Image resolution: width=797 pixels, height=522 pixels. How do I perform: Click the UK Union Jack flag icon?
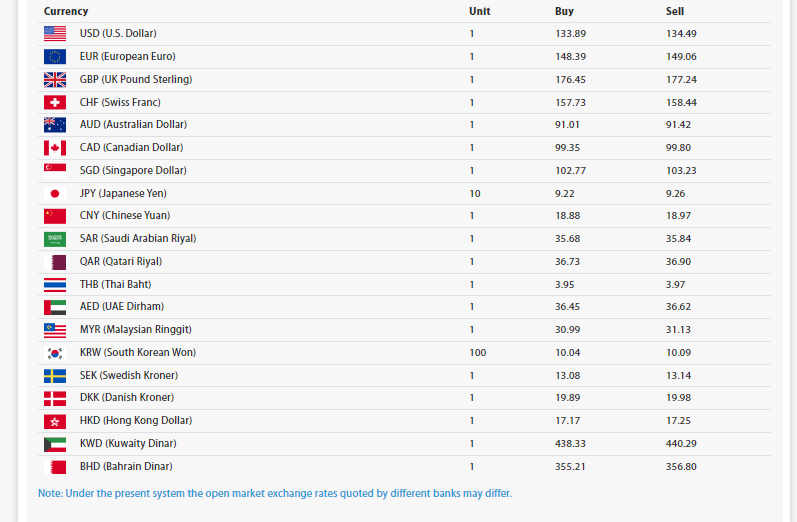point(55,79)
